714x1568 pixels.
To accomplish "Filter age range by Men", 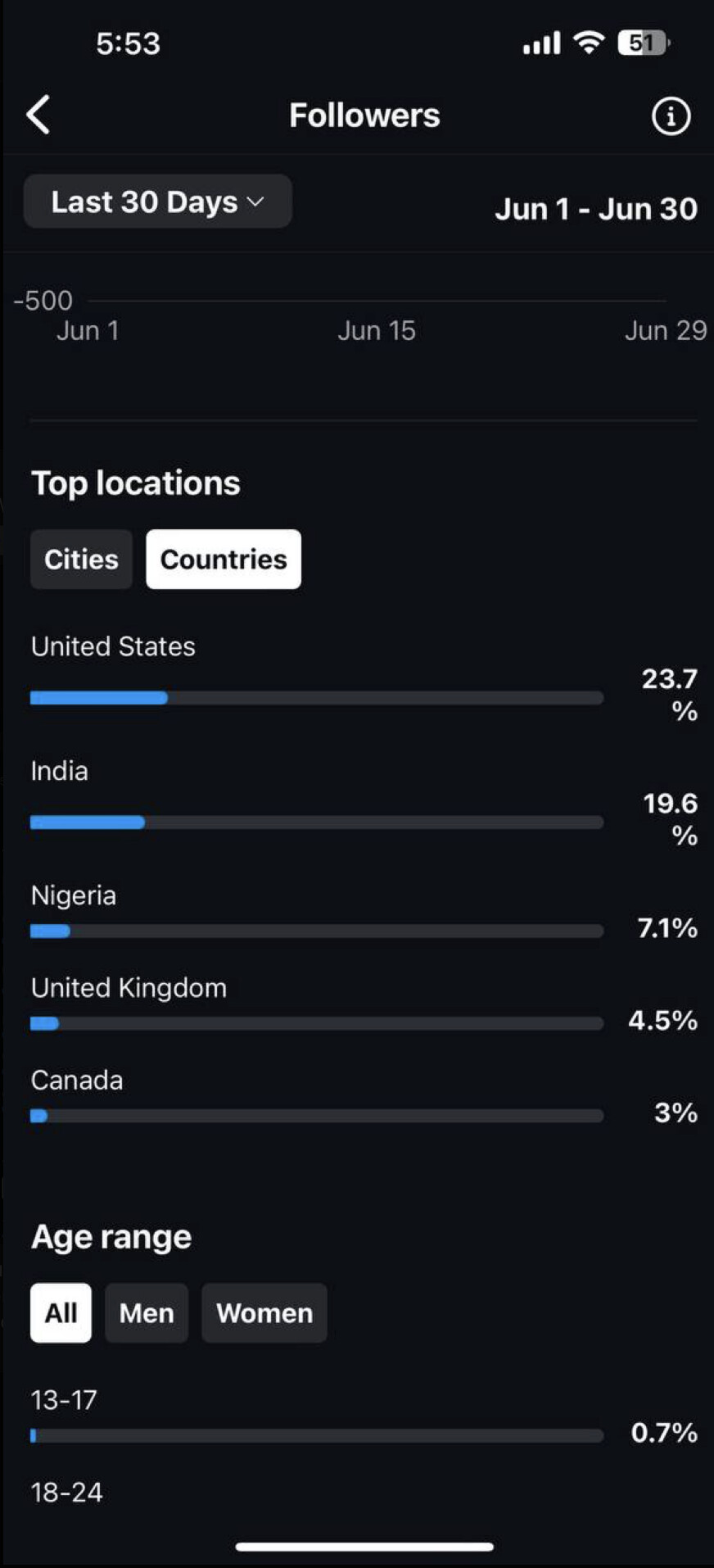I will [x=147, y=1313].
